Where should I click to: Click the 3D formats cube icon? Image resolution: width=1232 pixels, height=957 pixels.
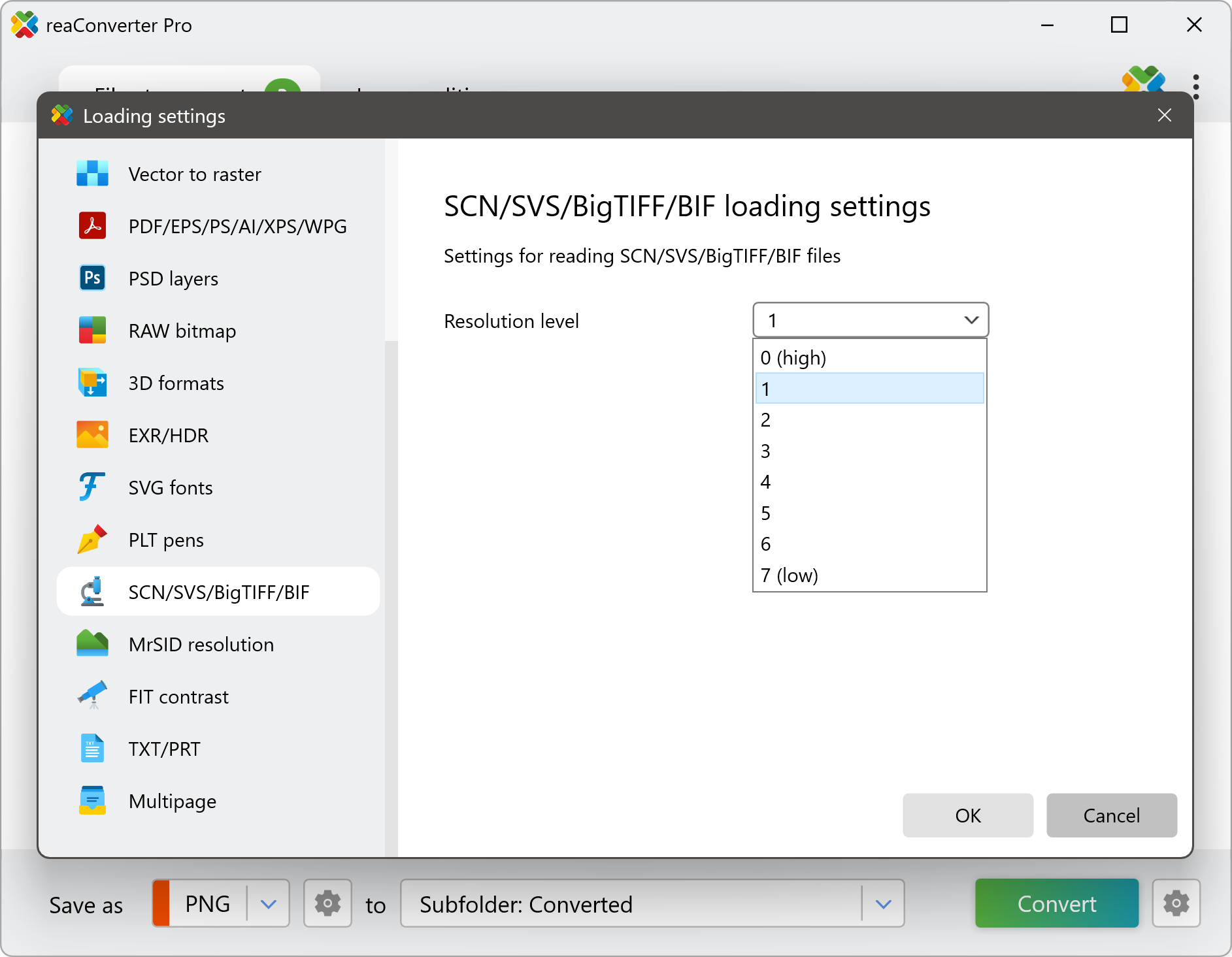[92, 383]
